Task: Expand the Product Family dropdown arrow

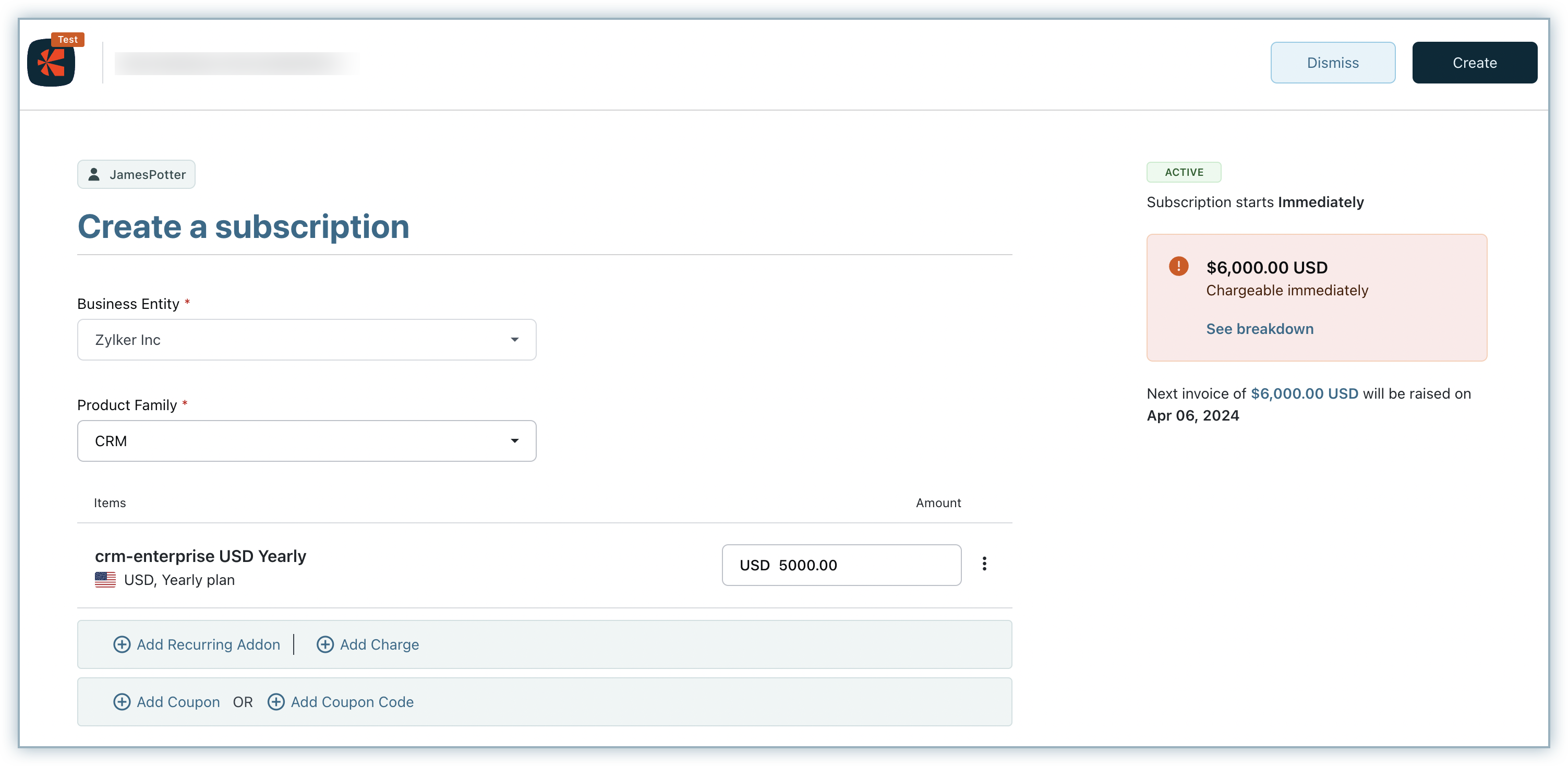Action: (514, 441)
